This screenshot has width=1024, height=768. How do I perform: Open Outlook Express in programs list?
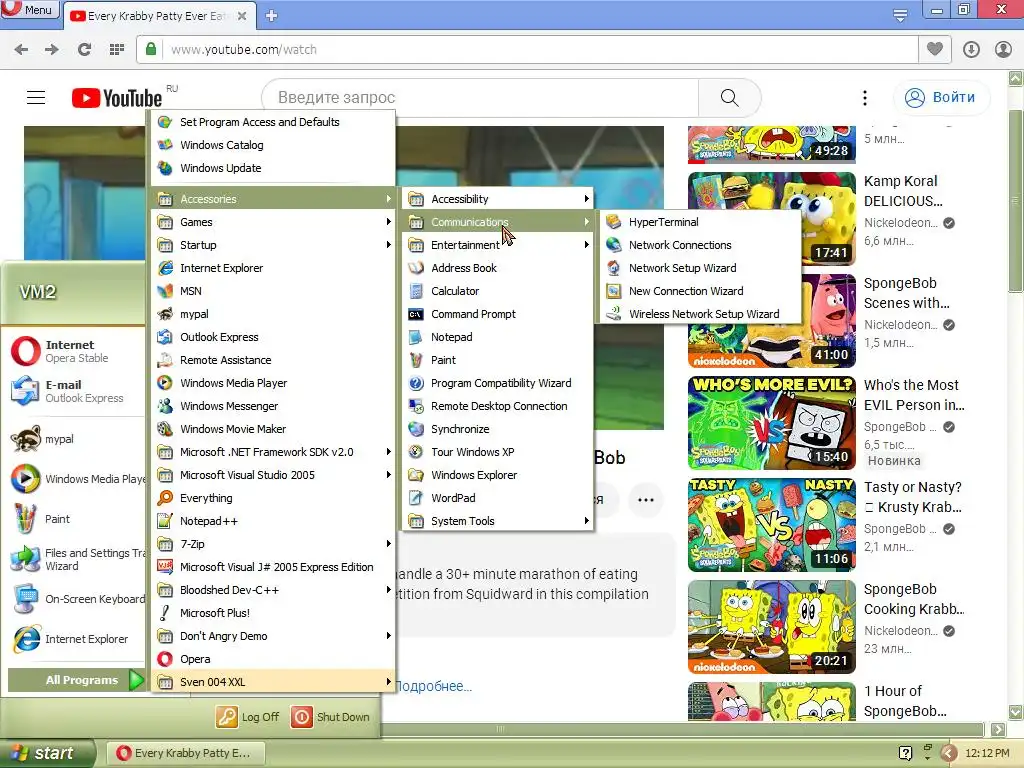[x=273, y=337]
